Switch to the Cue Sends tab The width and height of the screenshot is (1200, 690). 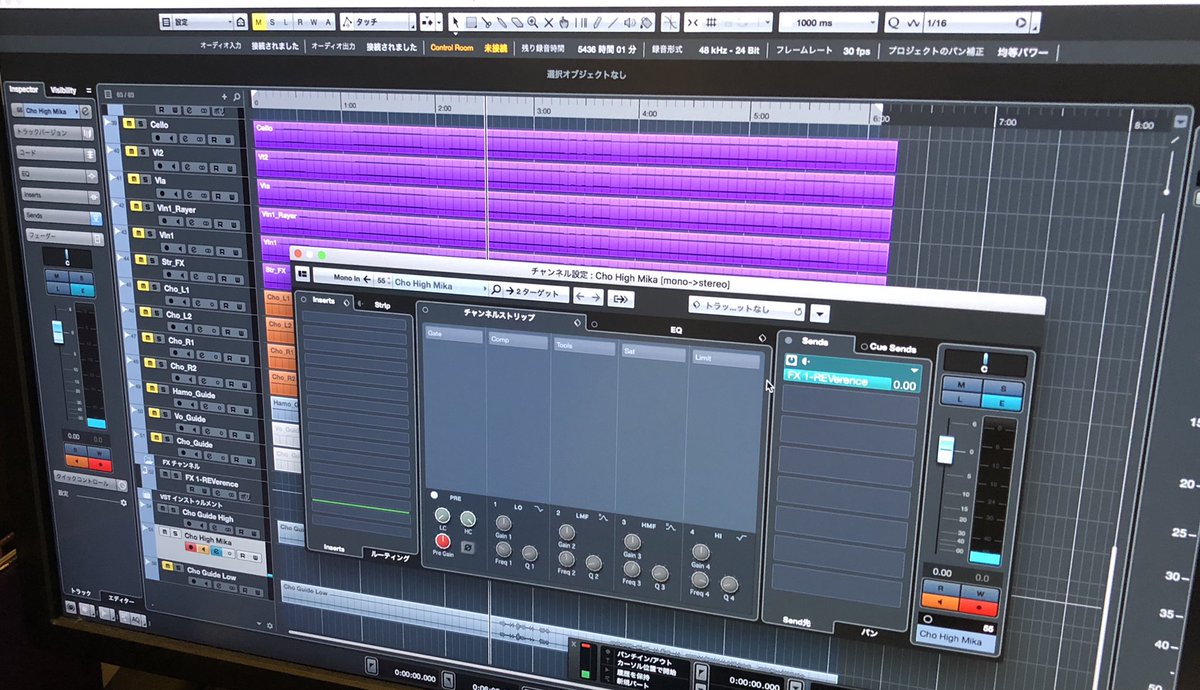click(x=893, y=348)
